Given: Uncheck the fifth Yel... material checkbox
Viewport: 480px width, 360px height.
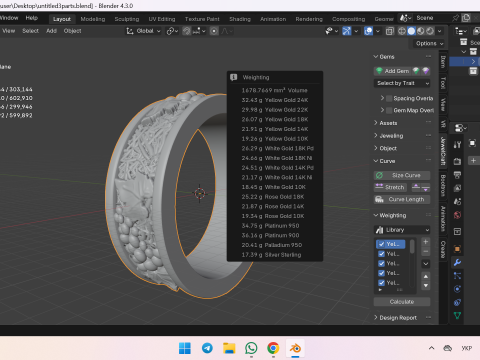Looking at the screenshot, I should [x=382, y=283].
